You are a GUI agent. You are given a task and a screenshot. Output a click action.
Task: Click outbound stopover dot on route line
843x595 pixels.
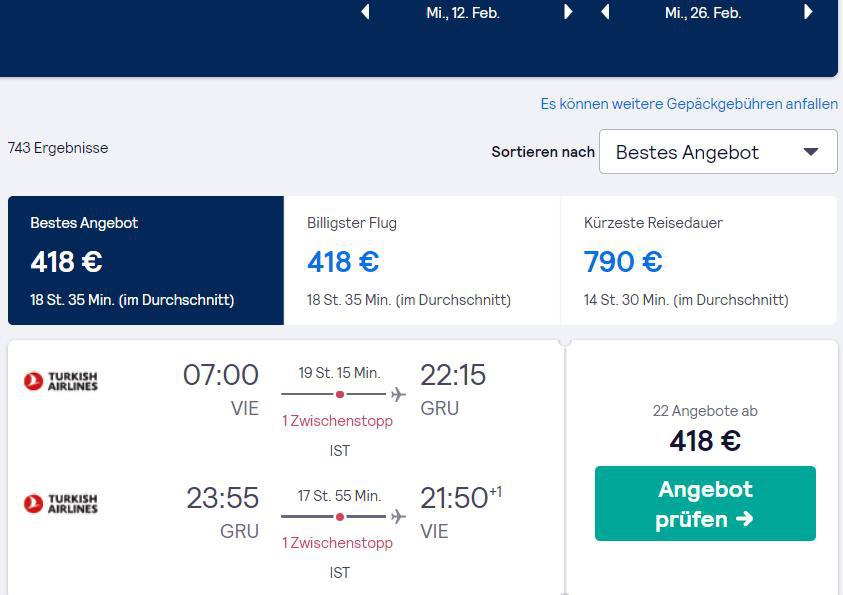click(x=340, y=395)
